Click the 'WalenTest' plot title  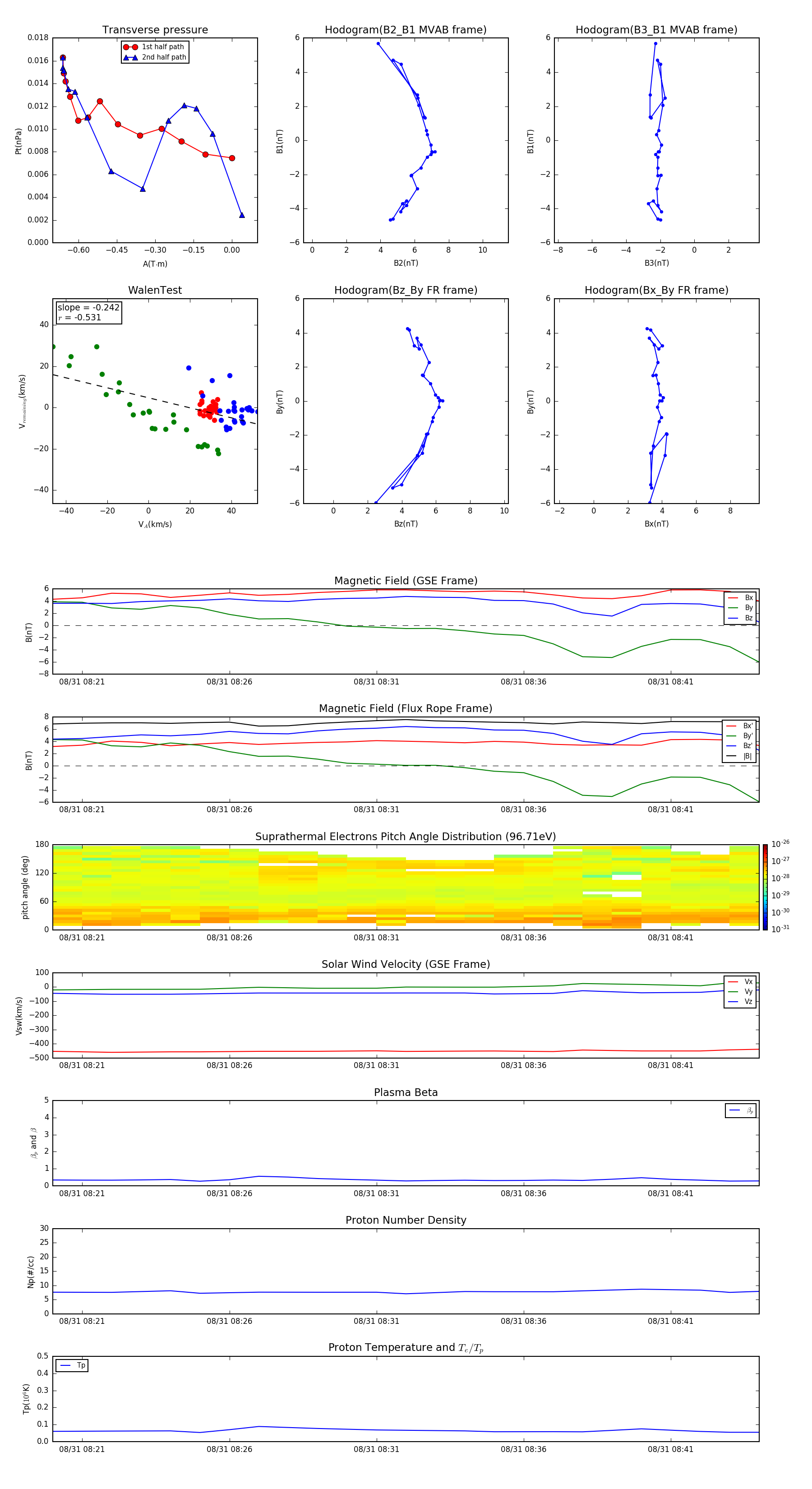pos(155,290)
